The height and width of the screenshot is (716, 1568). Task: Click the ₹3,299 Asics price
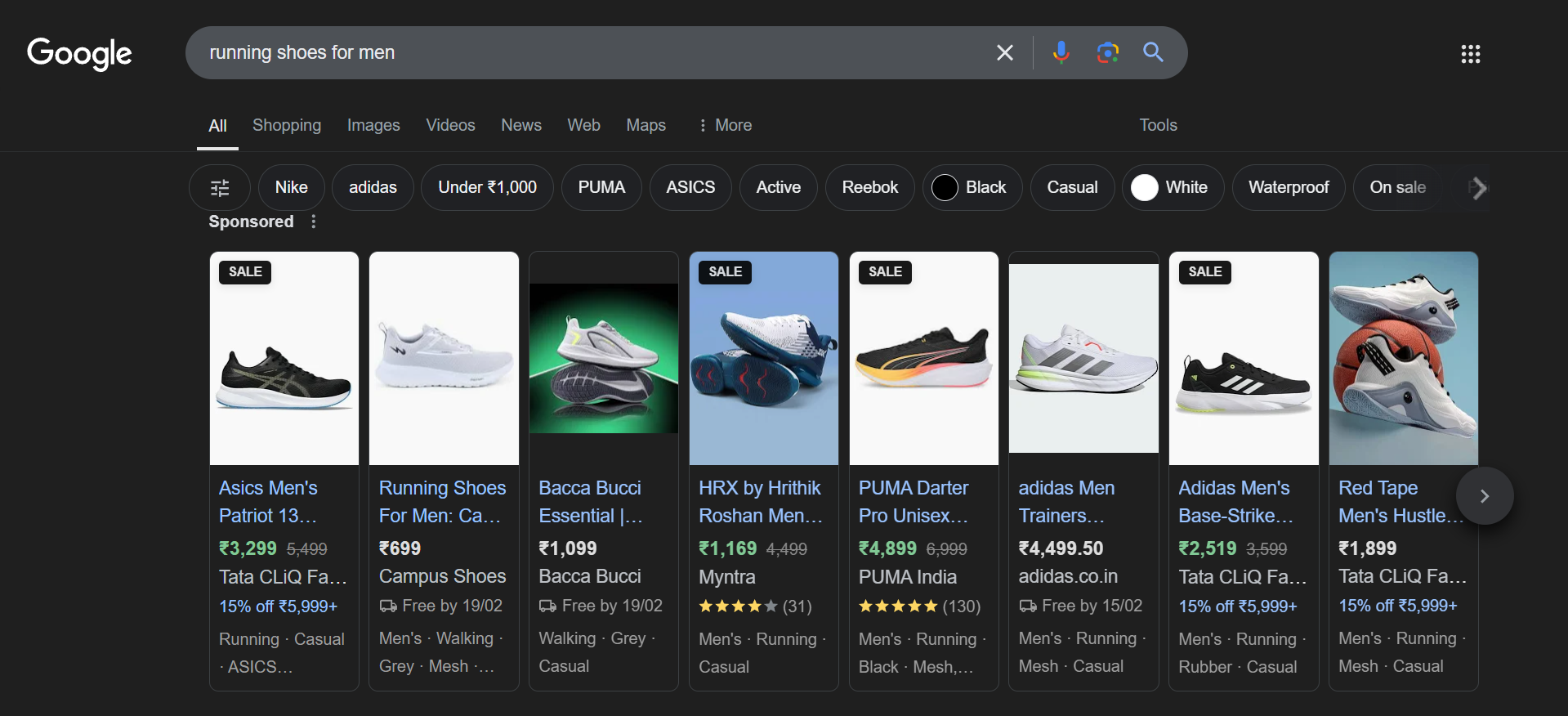point(248,548)
